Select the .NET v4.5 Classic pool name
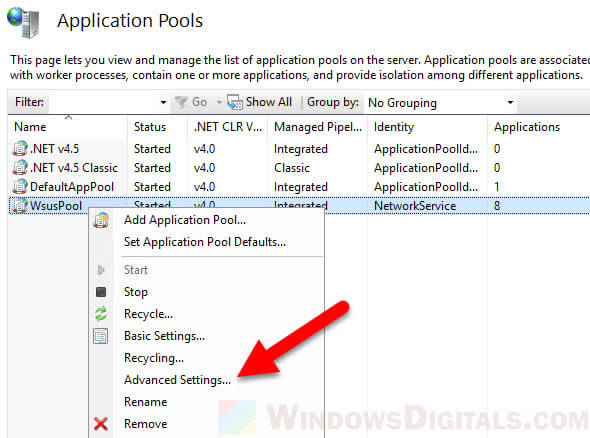 click(x=74, y=167)
